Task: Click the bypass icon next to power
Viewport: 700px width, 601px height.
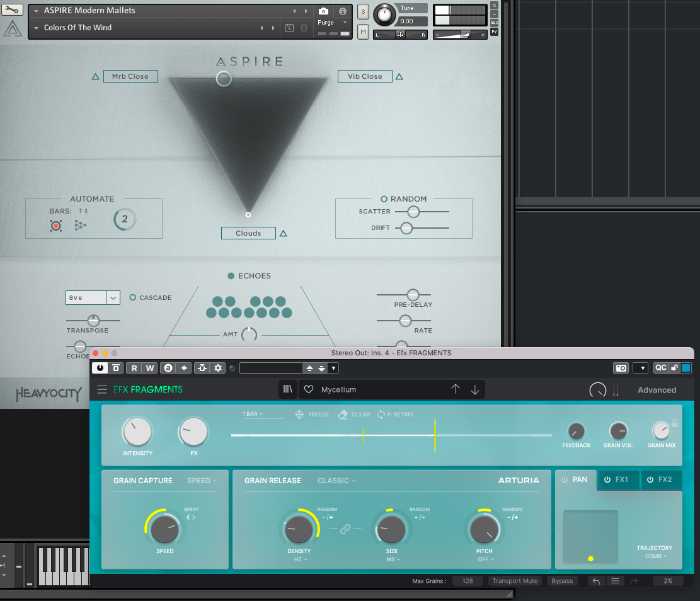Action: tap(116, 368)
